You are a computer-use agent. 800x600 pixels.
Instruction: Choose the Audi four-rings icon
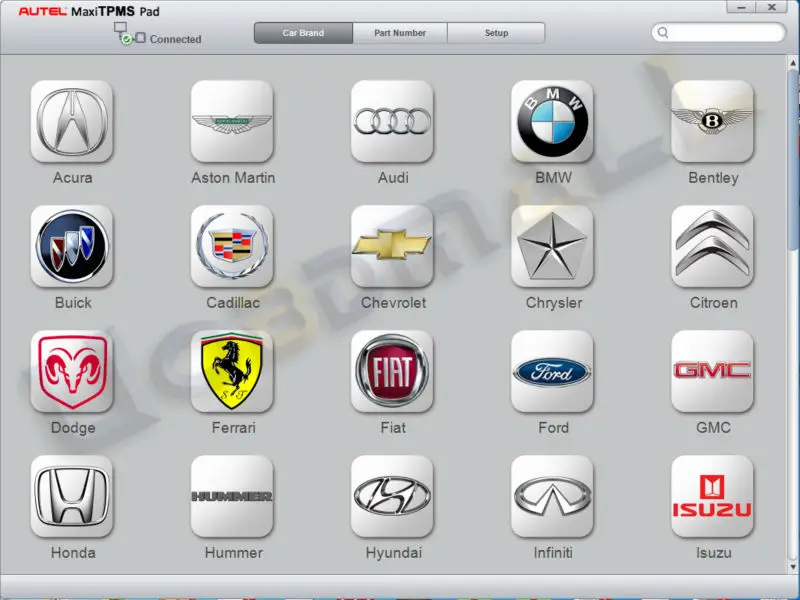tap(392, 121)
